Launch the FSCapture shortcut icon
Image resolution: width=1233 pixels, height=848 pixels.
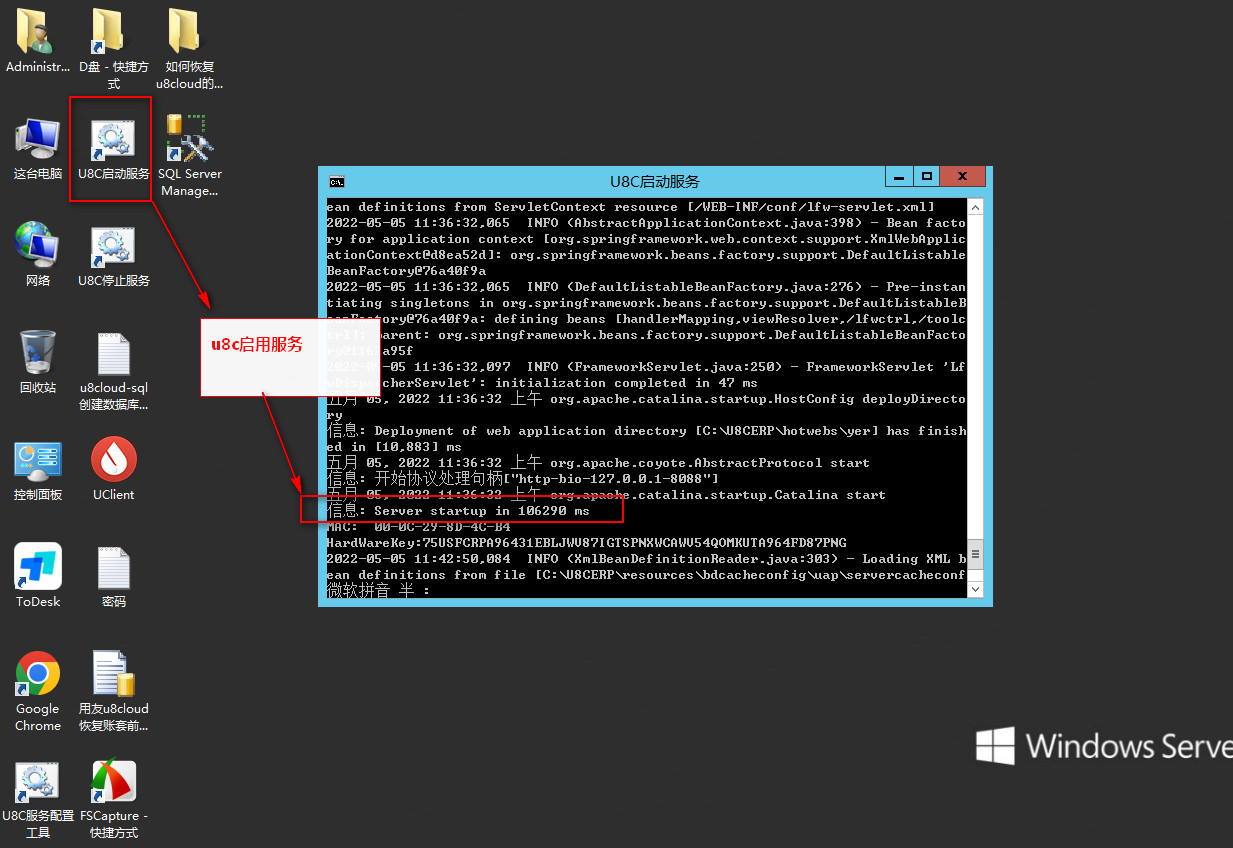coord(113,783)
